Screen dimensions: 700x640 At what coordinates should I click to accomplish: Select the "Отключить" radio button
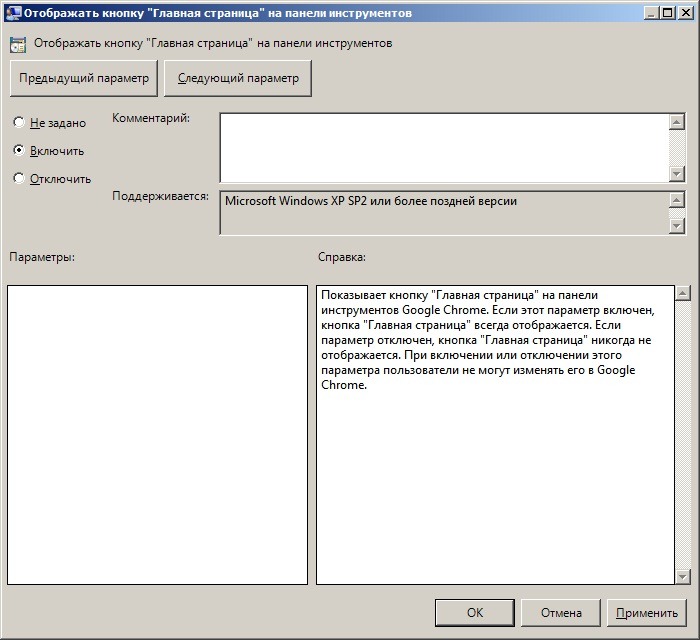19,179
